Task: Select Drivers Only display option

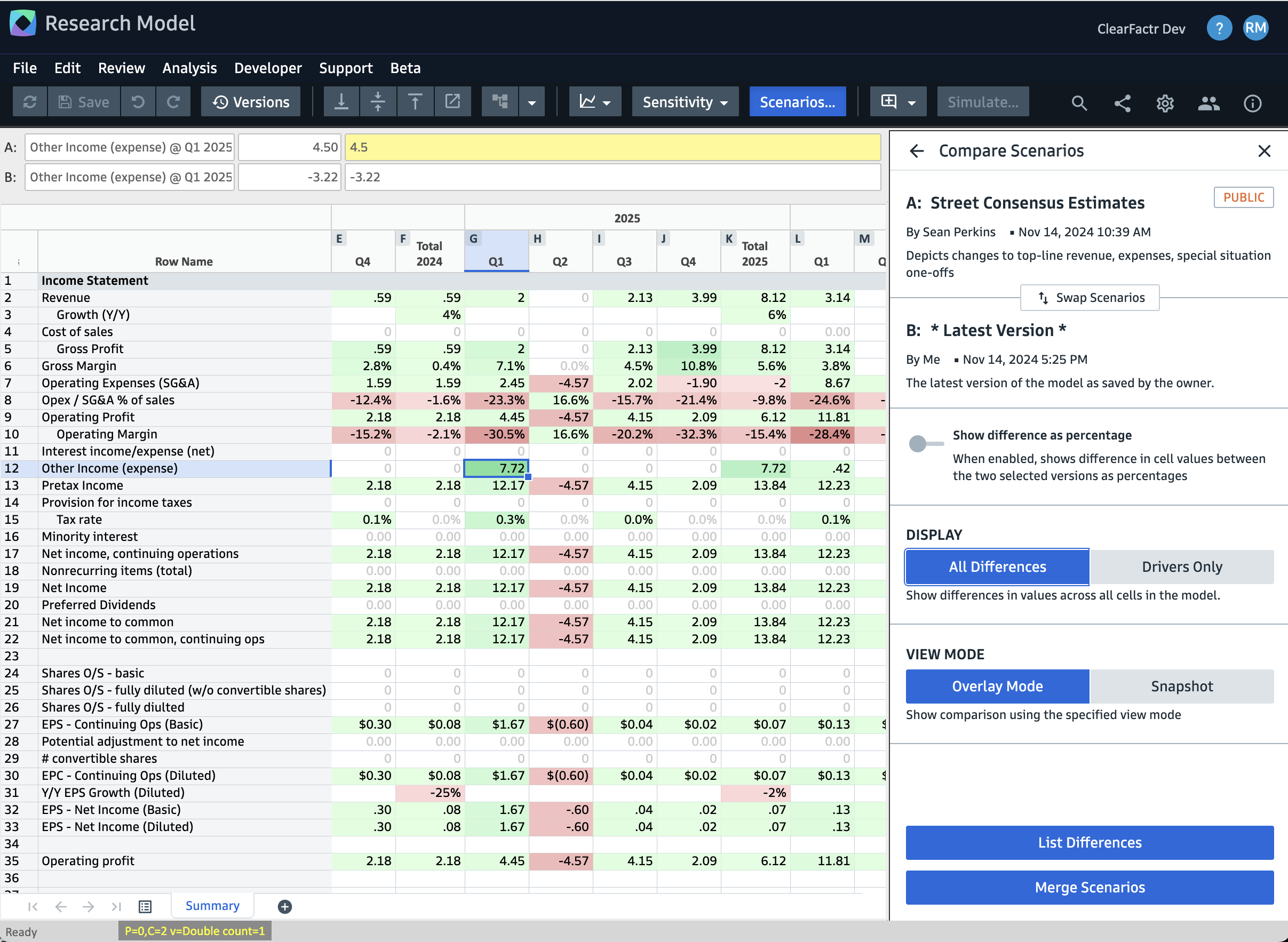Action: coord(1182,567)
